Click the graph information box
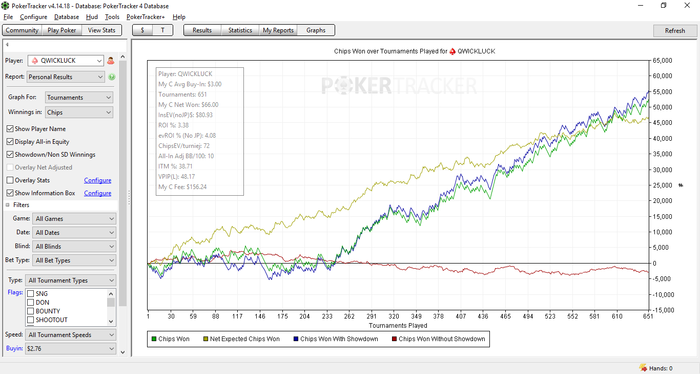 point(200,131)
